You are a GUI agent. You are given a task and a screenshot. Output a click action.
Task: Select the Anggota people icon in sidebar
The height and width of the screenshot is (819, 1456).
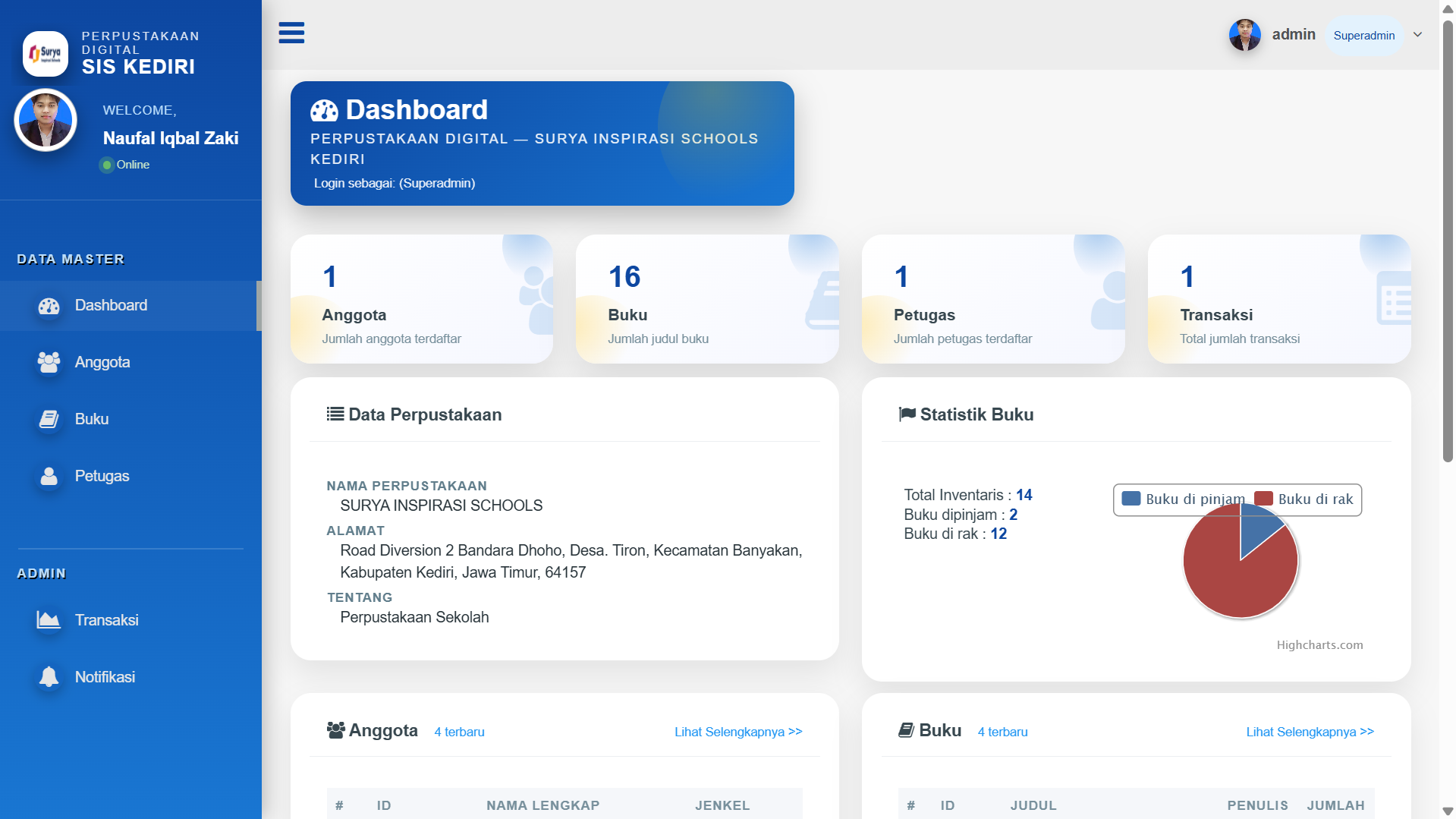48,362
